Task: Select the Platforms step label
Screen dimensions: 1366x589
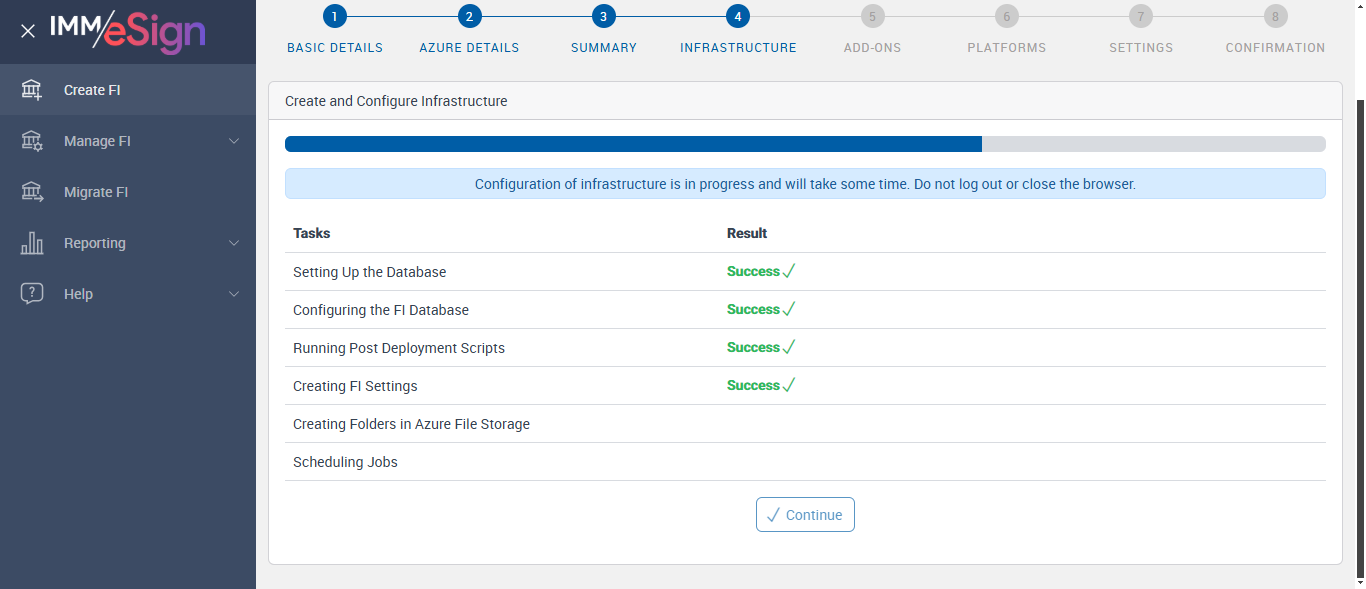Action: (1007, 48)
